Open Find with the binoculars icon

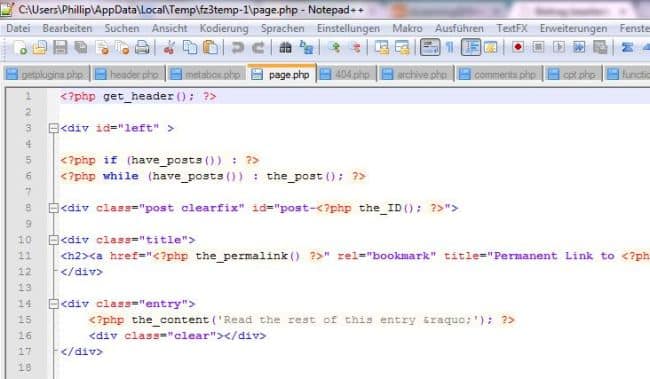tap(285, 48)
